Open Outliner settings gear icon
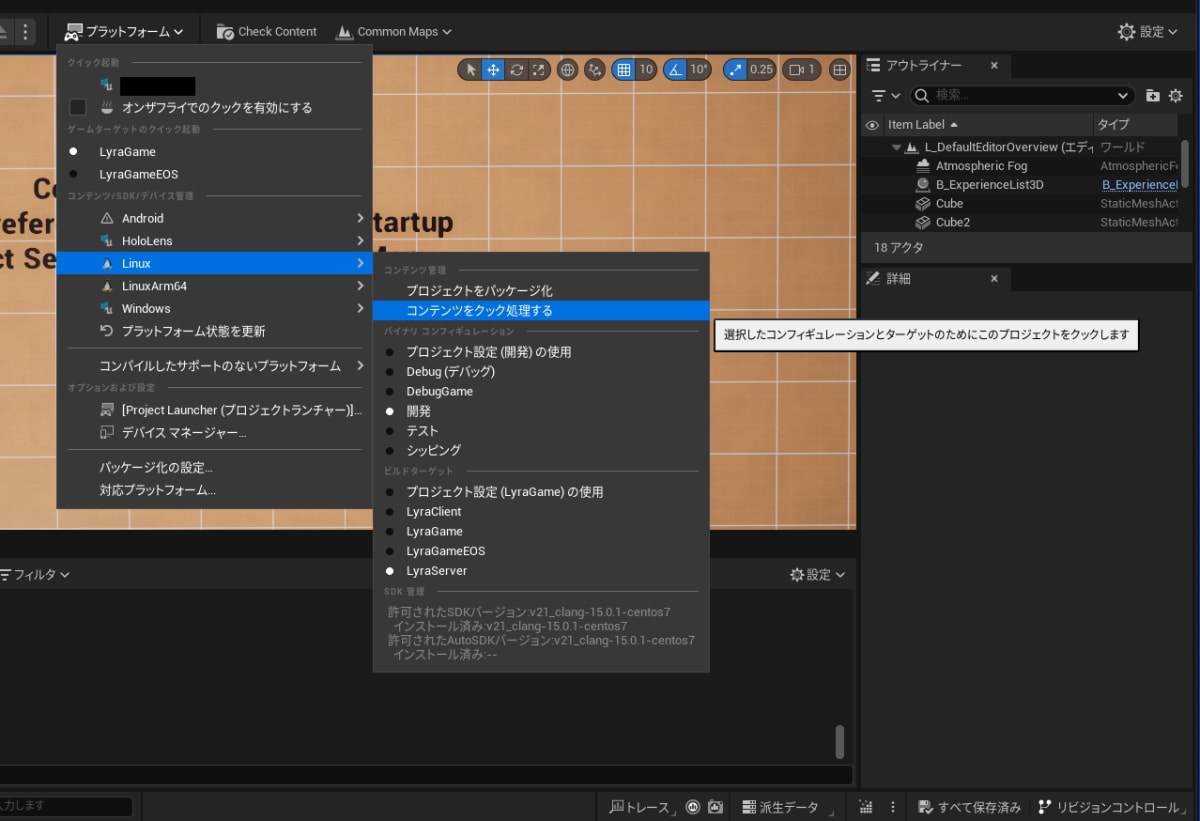This screenshot has width=1200, height=821. (x=1175, y=96)
